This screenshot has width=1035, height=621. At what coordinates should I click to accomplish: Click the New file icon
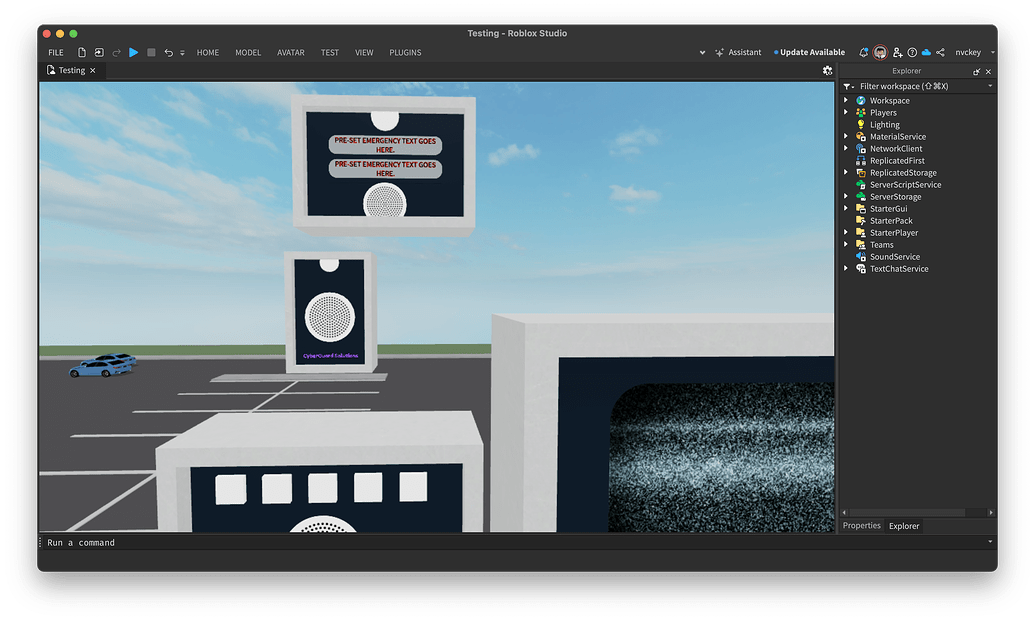(x=82, y=52)
